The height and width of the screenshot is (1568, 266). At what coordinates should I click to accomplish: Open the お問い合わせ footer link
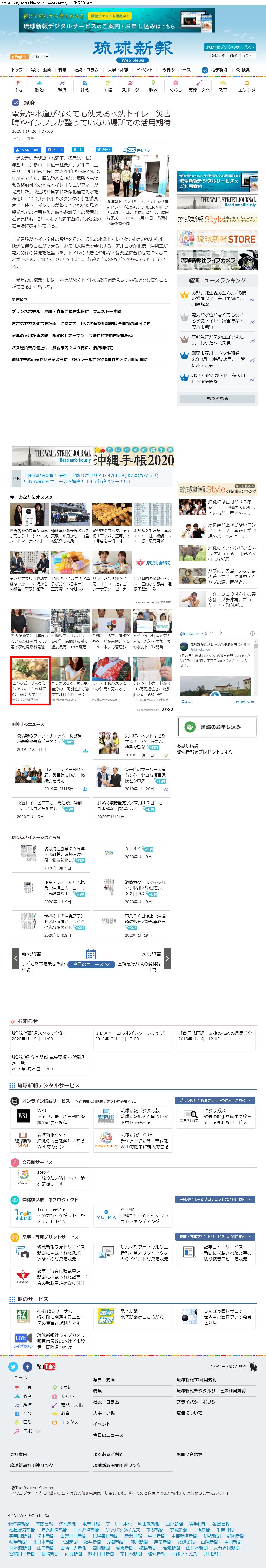(189, 1454)
